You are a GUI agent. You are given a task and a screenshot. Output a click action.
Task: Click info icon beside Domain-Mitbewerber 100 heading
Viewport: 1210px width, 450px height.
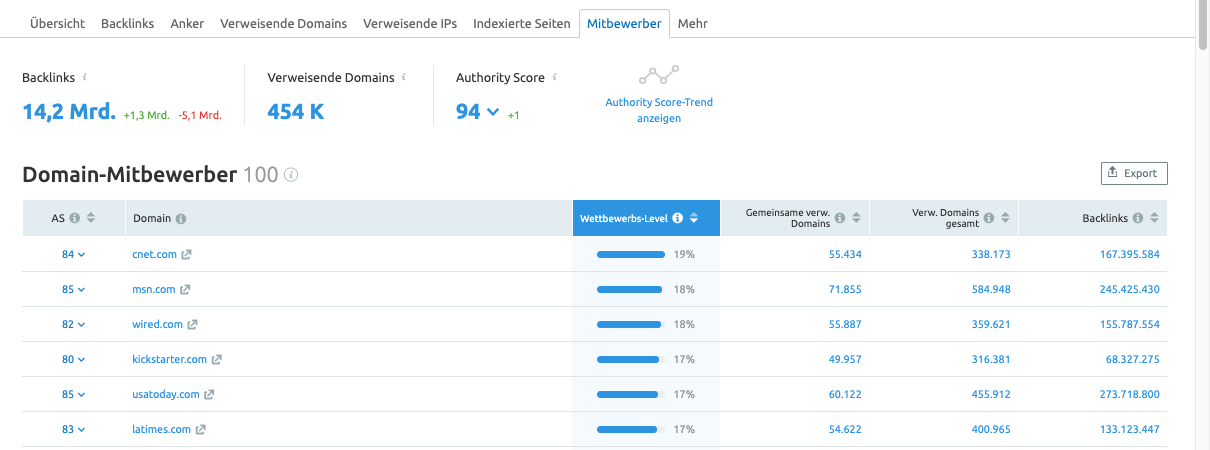291,175
